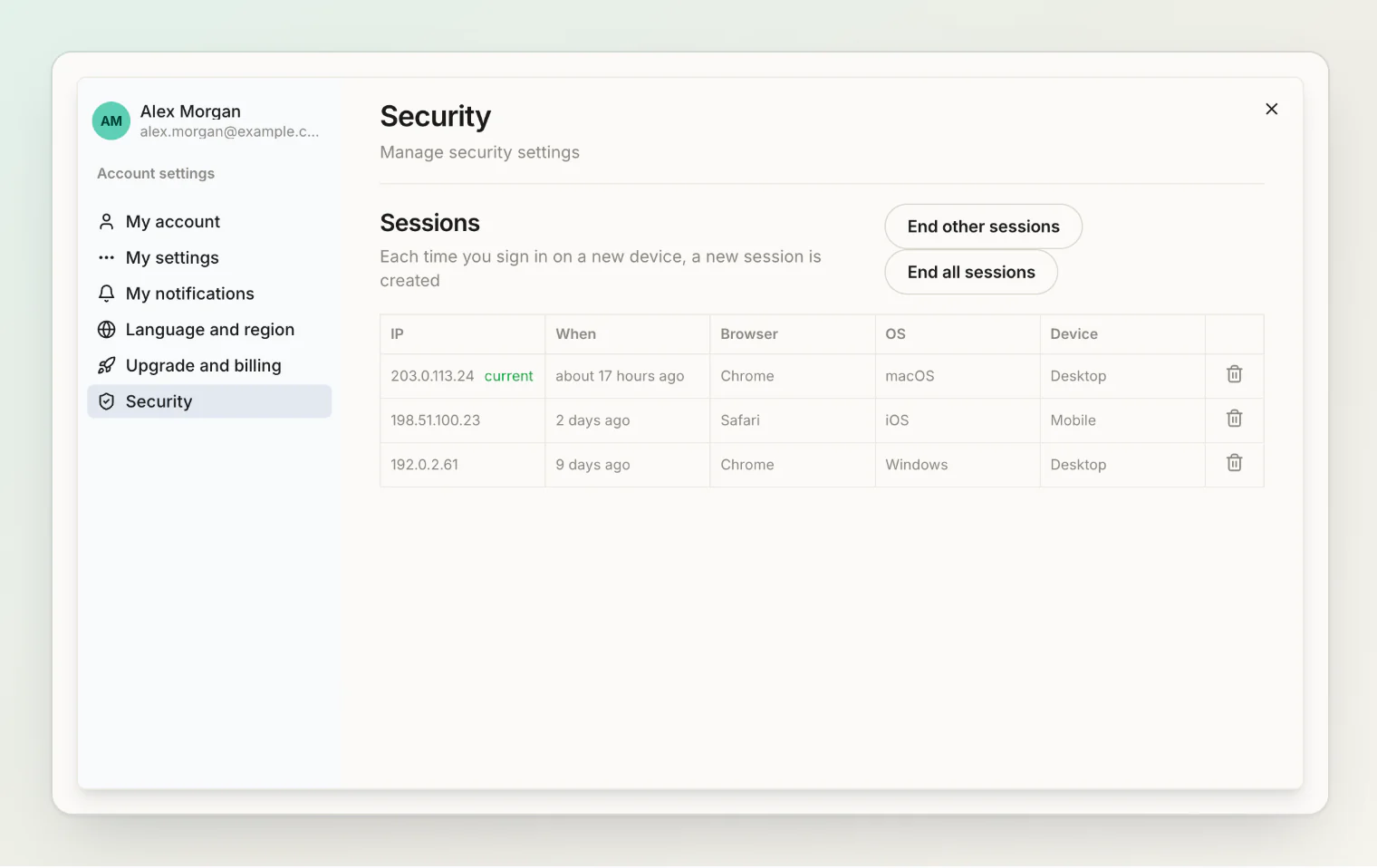Viewport: 1377px width, 868px height.
Task: Remove the 198.51.100.23 Safari session
Action: point(1234,419)
